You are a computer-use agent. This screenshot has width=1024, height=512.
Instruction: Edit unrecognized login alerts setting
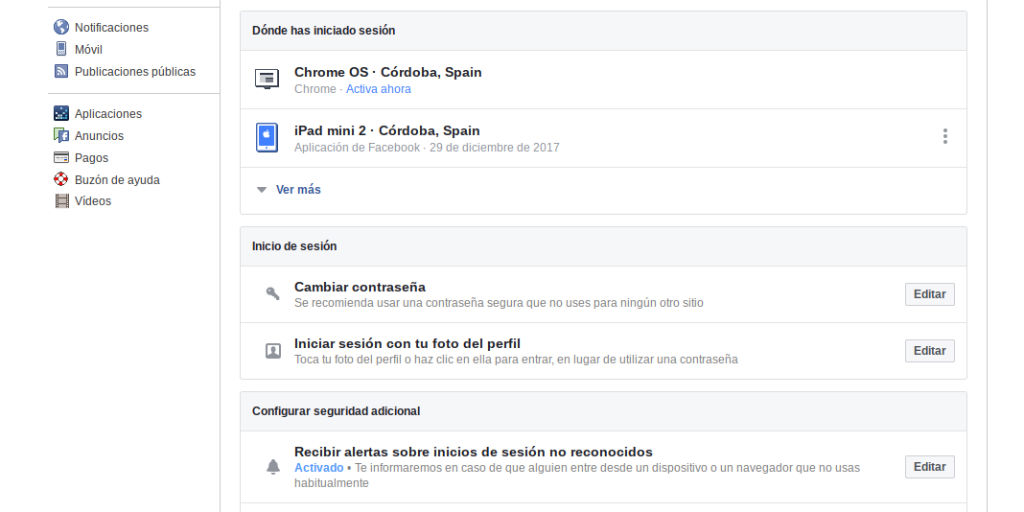click(929, 467)
